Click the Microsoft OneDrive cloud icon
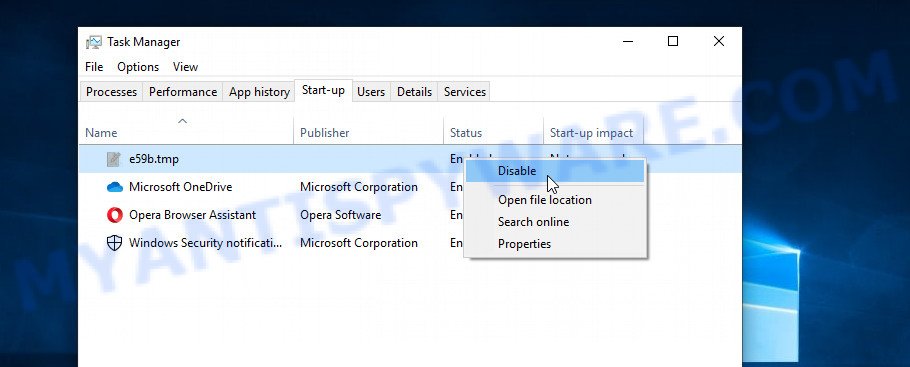Image resolution: width=910 pixels, height=367 pixels. 115,187
